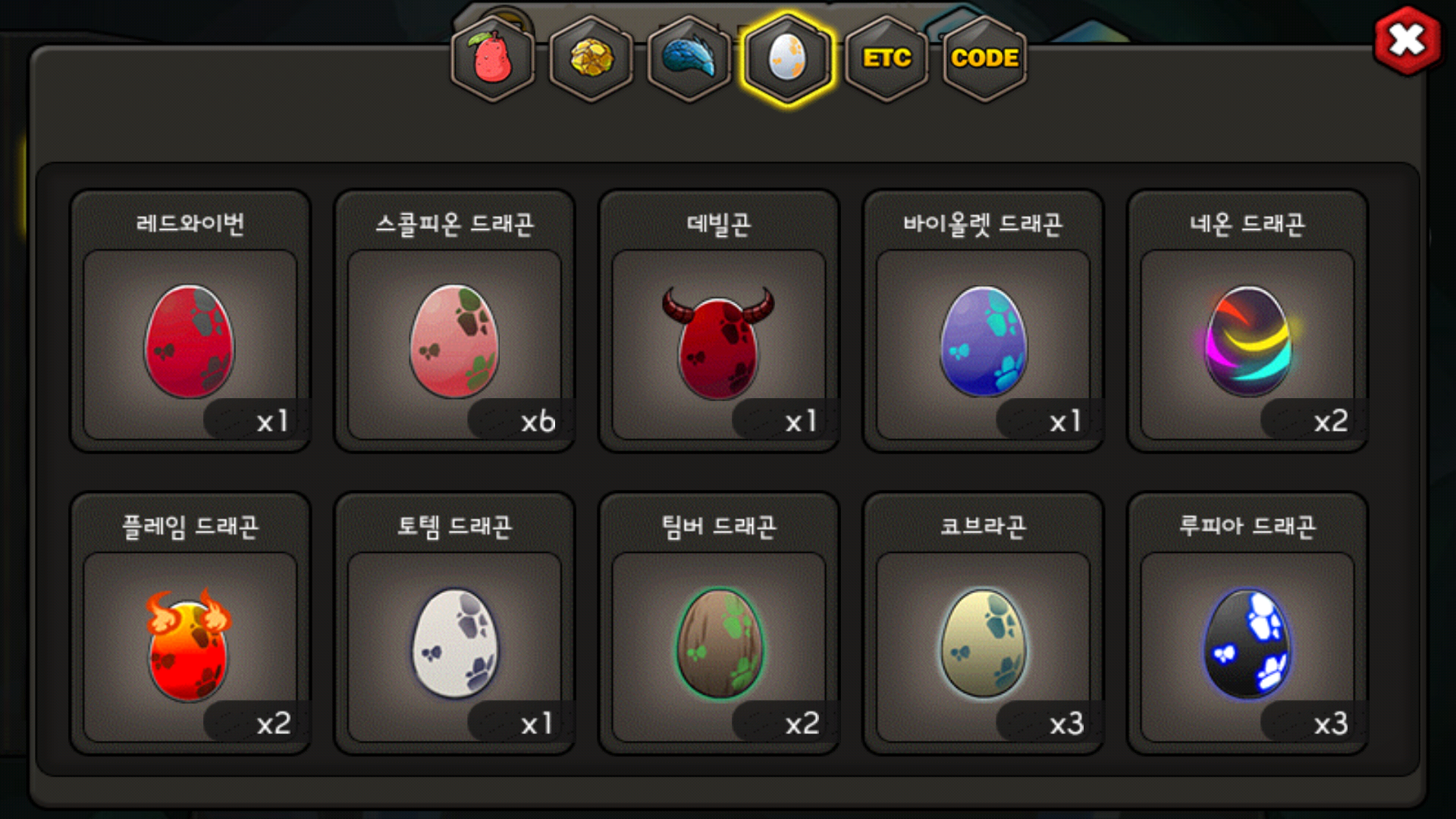This screenshot has width=1456, height=819.
Task: Select the egg inventory tab
Action: (x=788, y=58)
